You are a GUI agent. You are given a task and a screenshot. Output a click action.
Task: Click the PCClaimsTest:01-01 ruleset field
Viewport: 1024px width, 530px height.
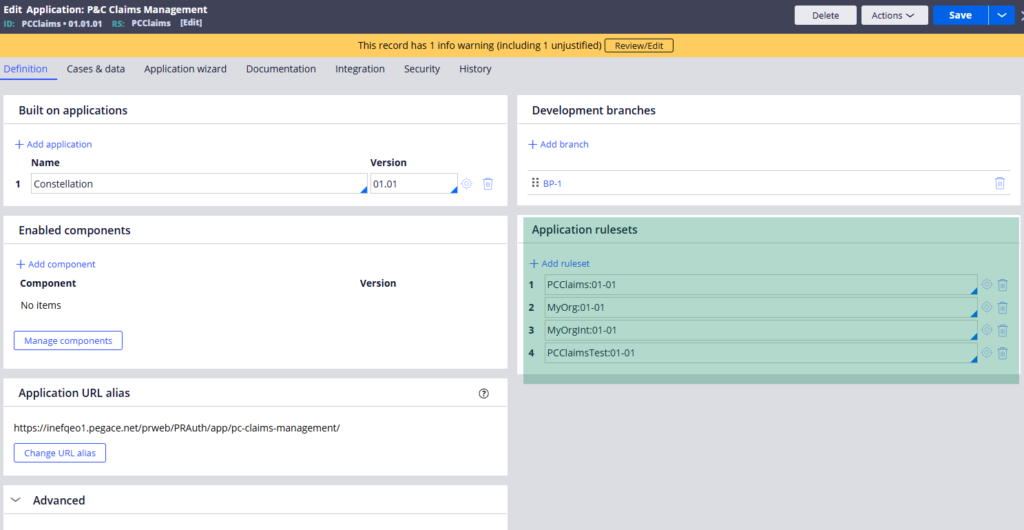point(761,353)
